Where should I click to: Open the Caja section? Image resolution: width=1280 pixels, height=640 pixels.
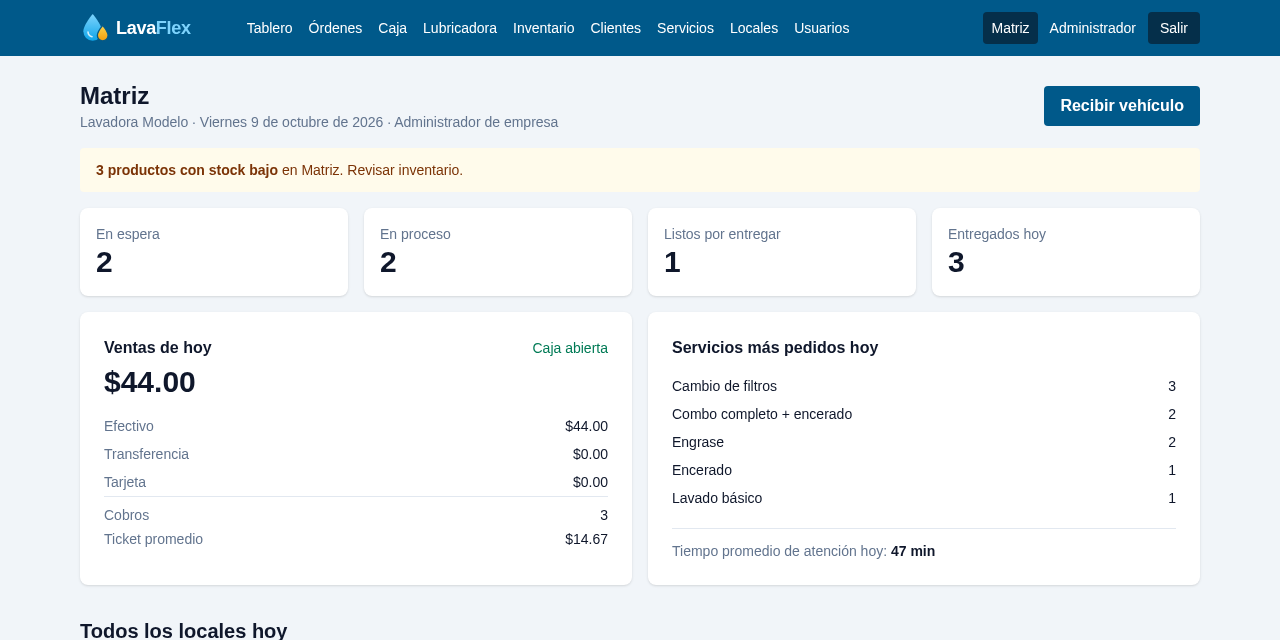click(x=392, y=28)
